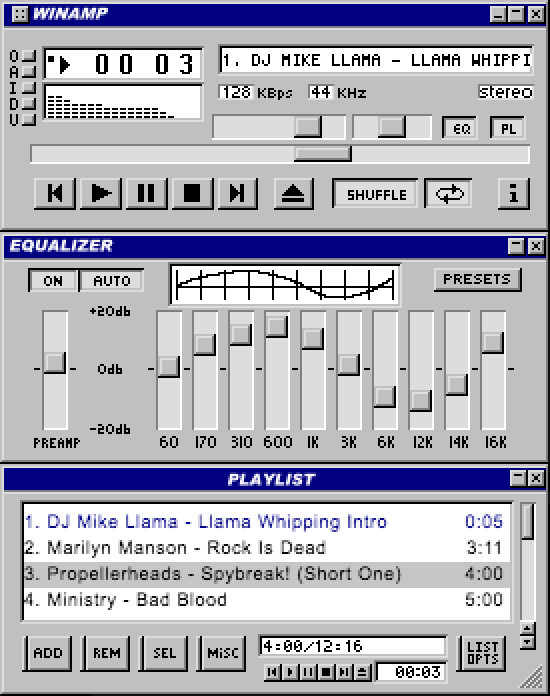This screenshot has height=696, width=550.
Task: Click the 16K equalizer band slider
Action: [x=493, y=343]
